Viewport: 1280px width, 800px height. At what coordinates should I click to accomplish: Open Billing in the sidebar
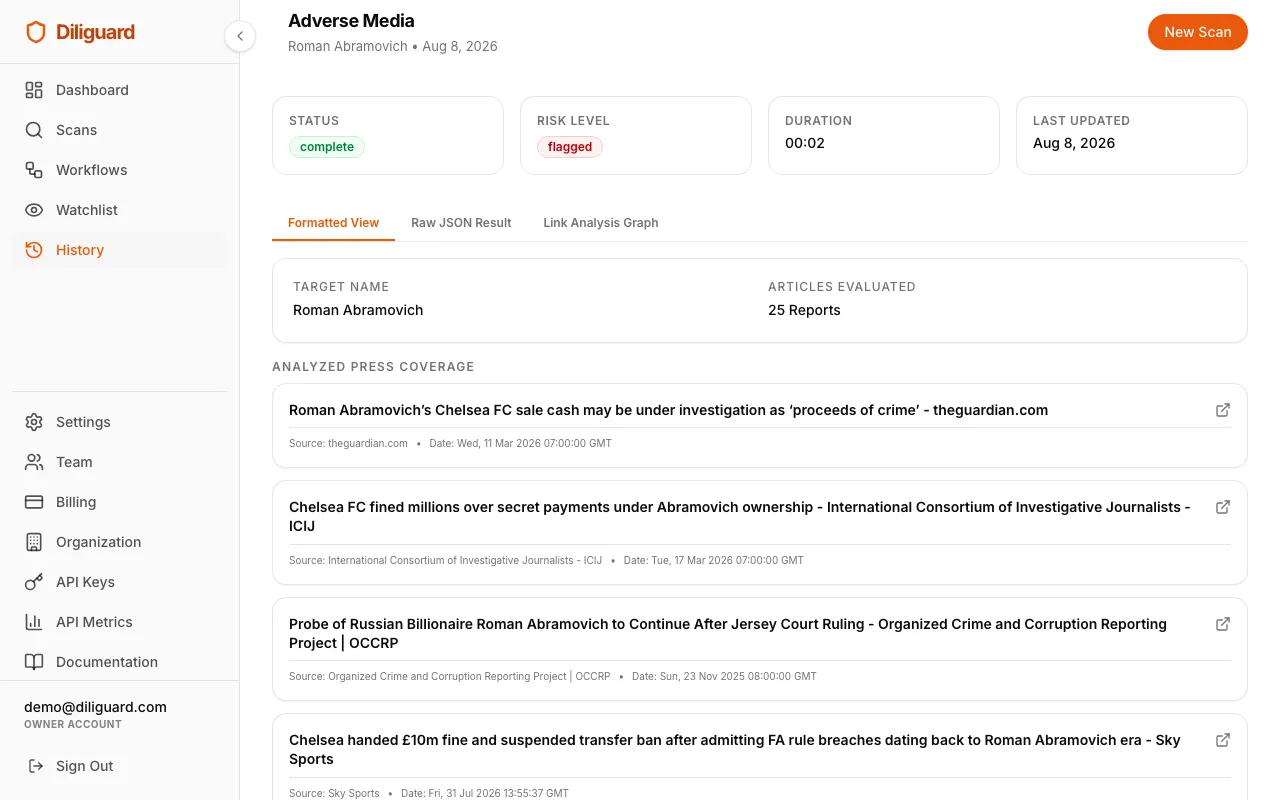click(x=119, y=502)
